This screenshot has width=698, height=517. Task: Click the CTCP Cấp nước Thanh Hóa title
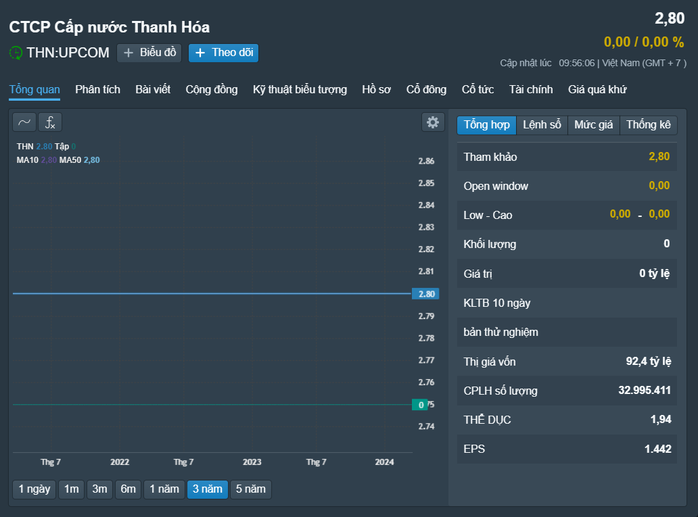109,27
